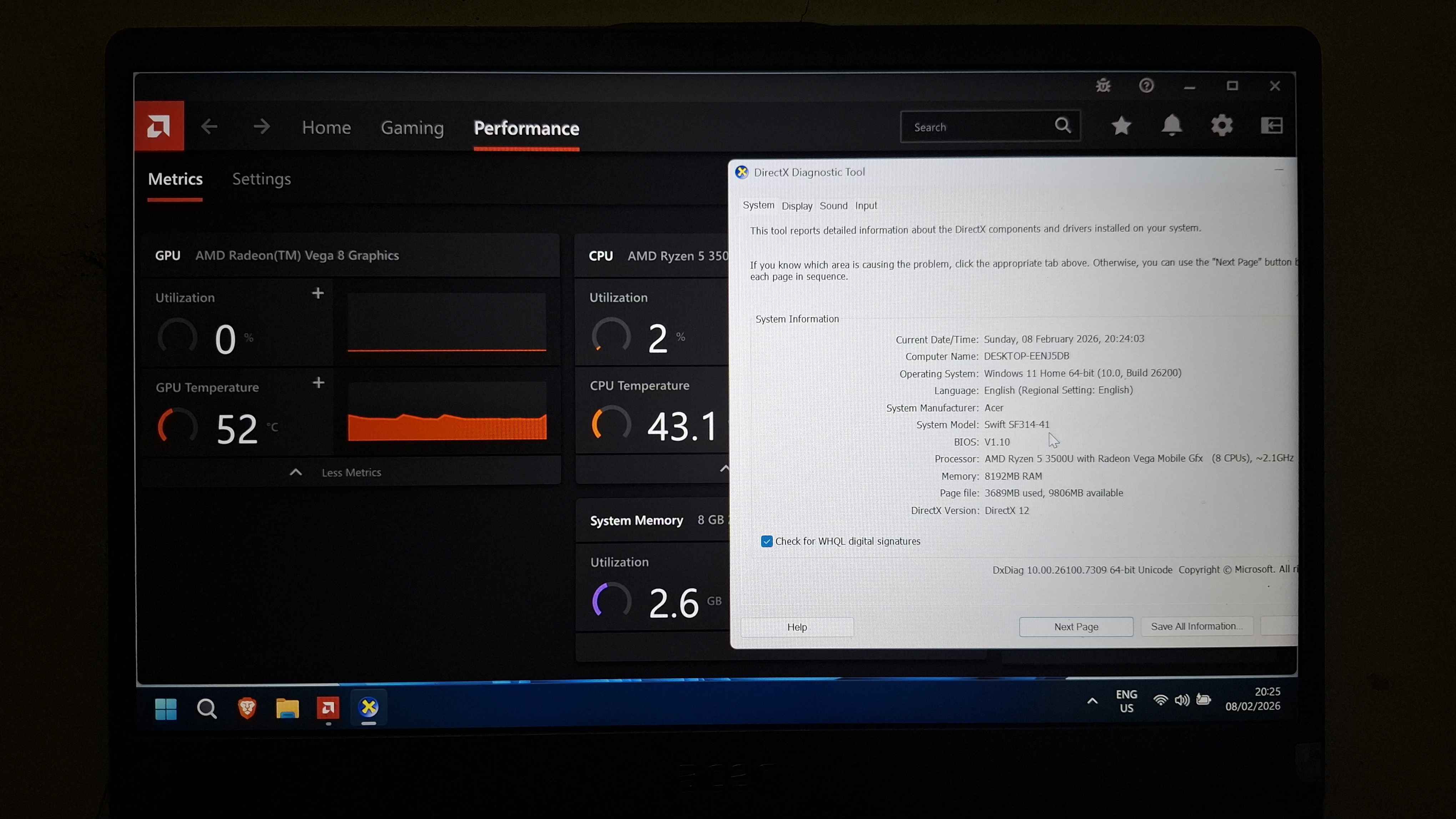1456x819 pixels.
Task: Switch to Display tab in DxDiag
Action: point(797,205)
